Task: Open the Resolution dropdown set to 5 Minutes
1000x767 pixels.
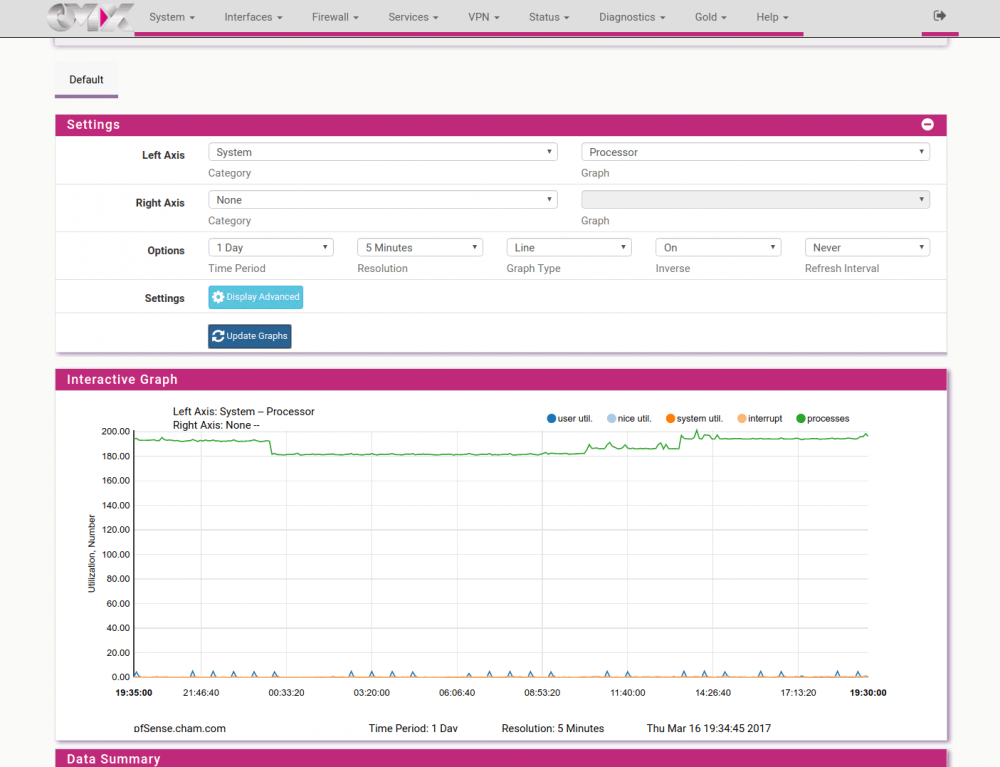Action: pyautogui.click(x=419, y=247)
